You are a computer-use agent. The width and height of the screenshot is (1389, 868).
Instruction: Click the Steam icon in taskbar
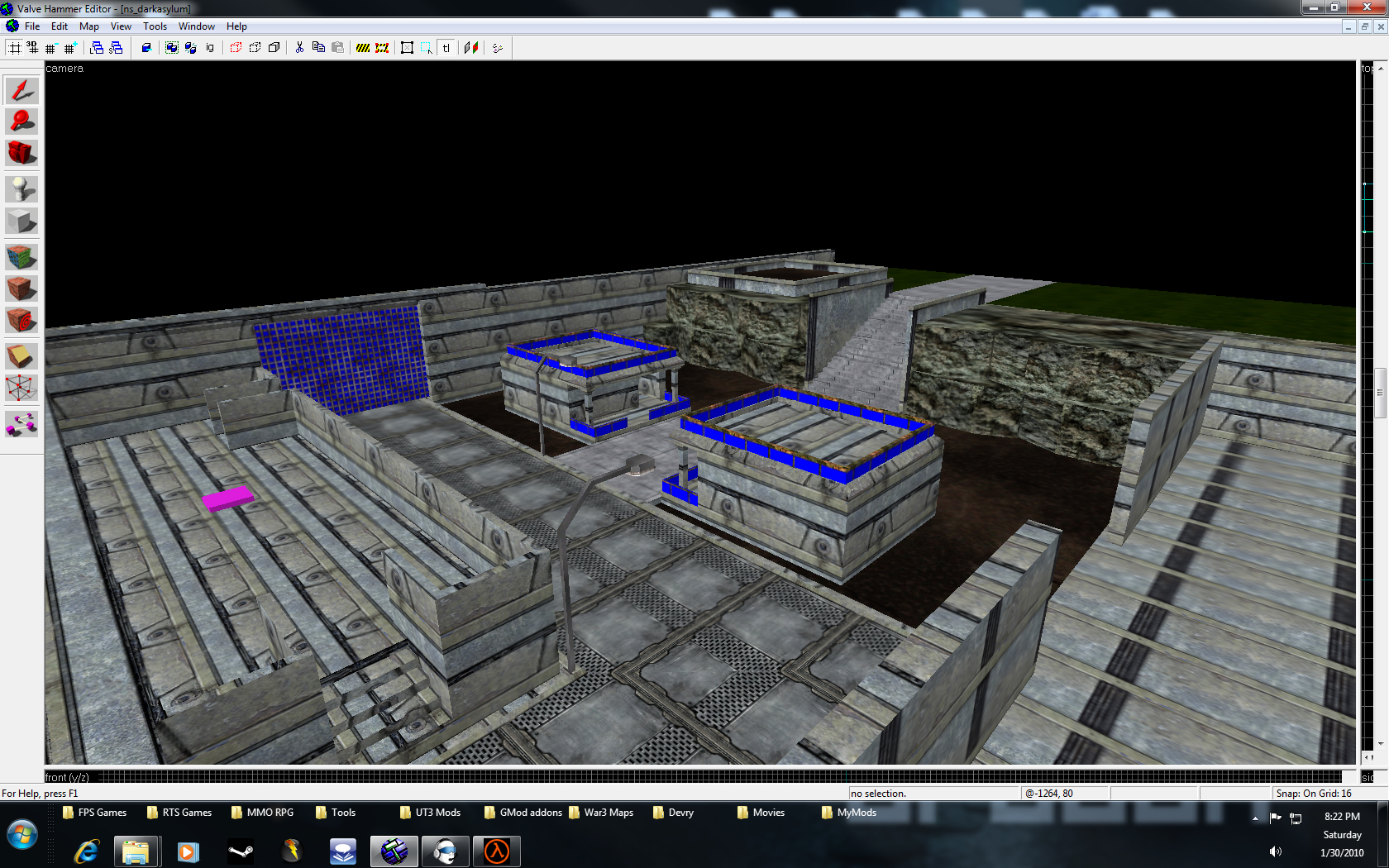241,851
